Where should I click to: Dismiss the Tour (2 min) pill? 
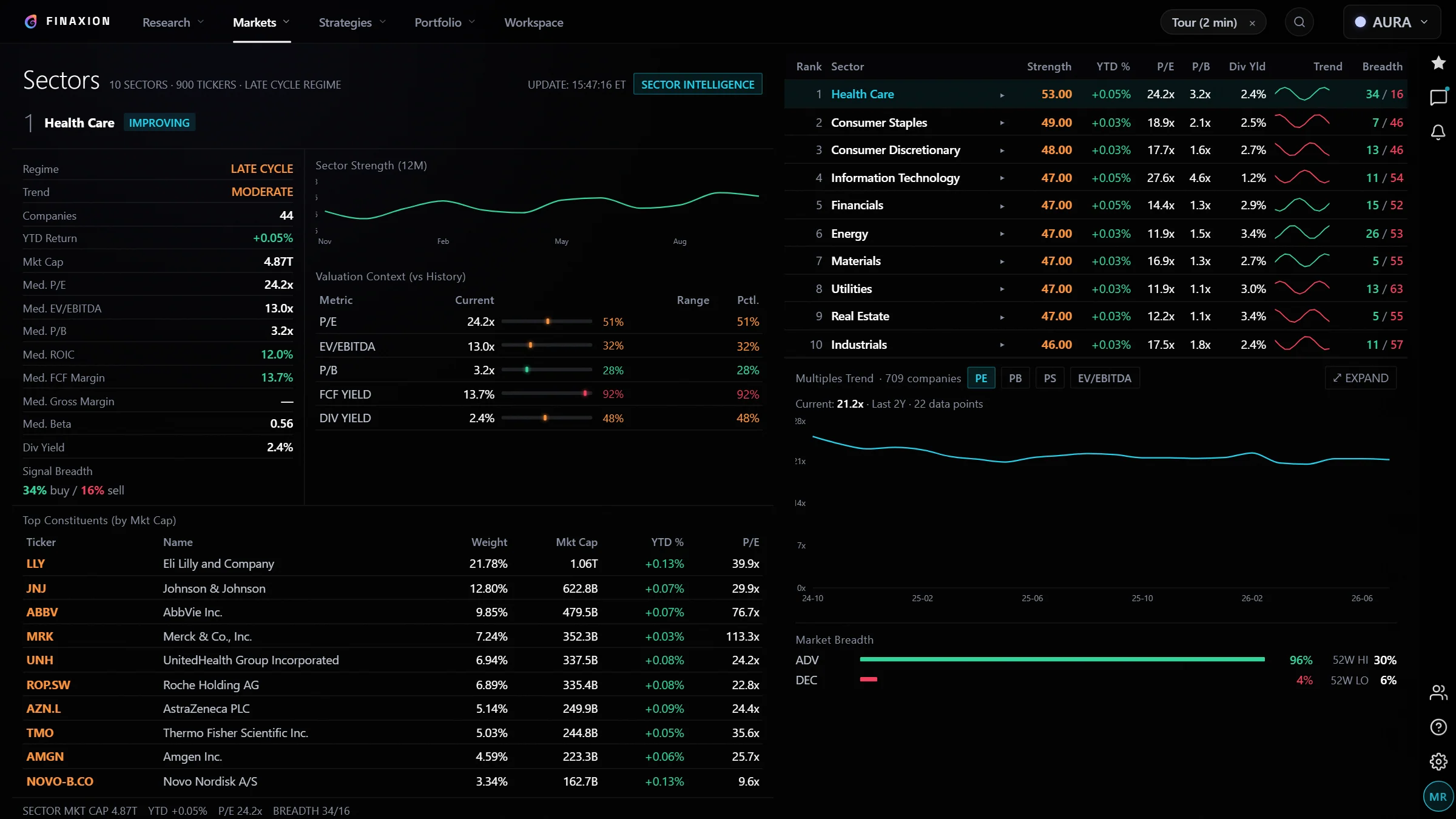tap(1252, 23)
